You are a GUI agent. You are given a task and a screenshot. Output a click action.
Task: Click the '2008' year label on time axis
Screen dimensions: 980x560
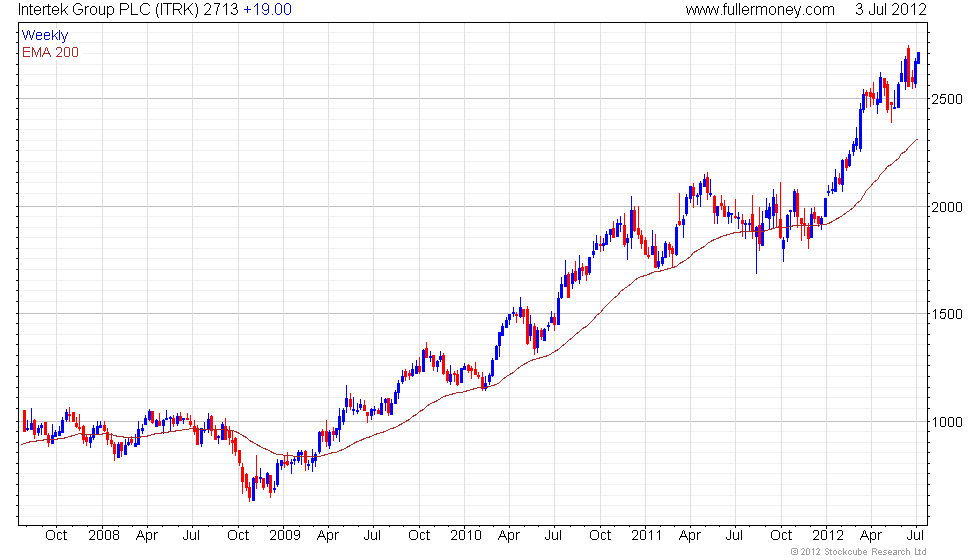(104, 535)
